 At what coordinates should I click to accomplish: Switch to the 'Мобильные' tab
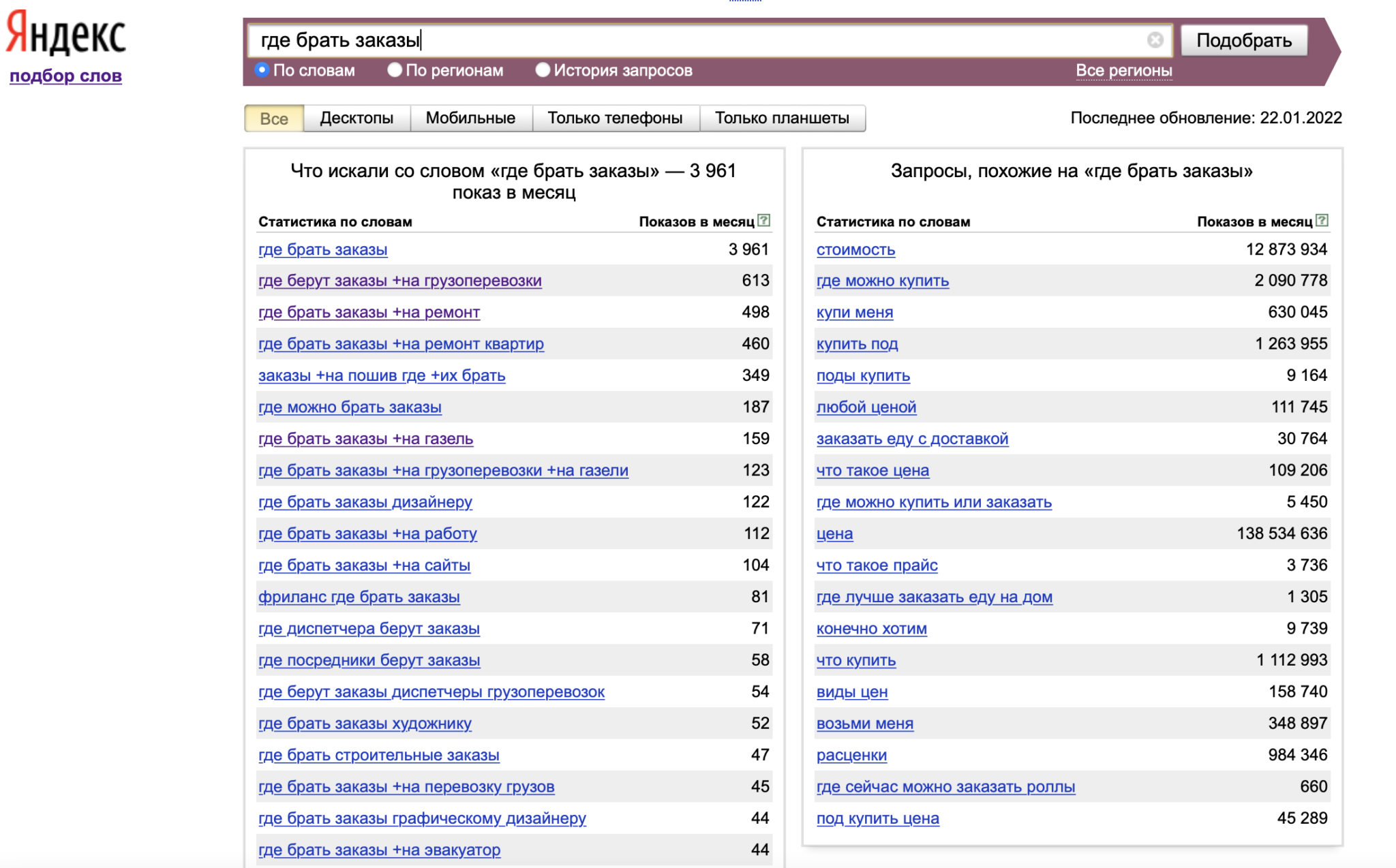coord(470,118)
